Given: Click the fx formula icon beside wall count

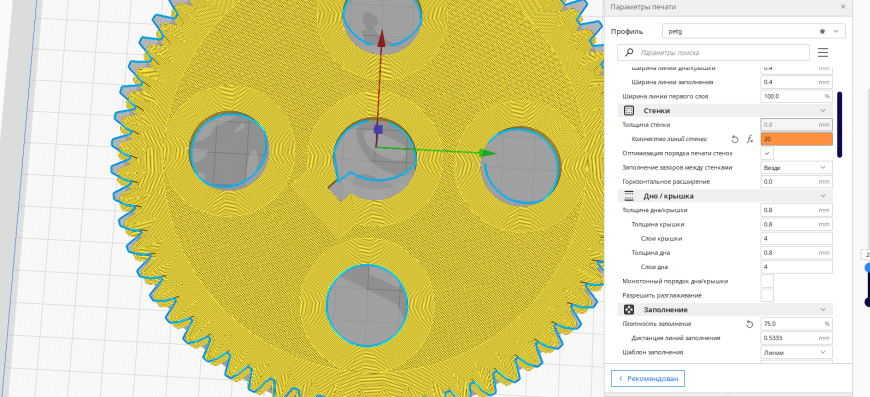Looking at the screenshot, I should [750, 139].
